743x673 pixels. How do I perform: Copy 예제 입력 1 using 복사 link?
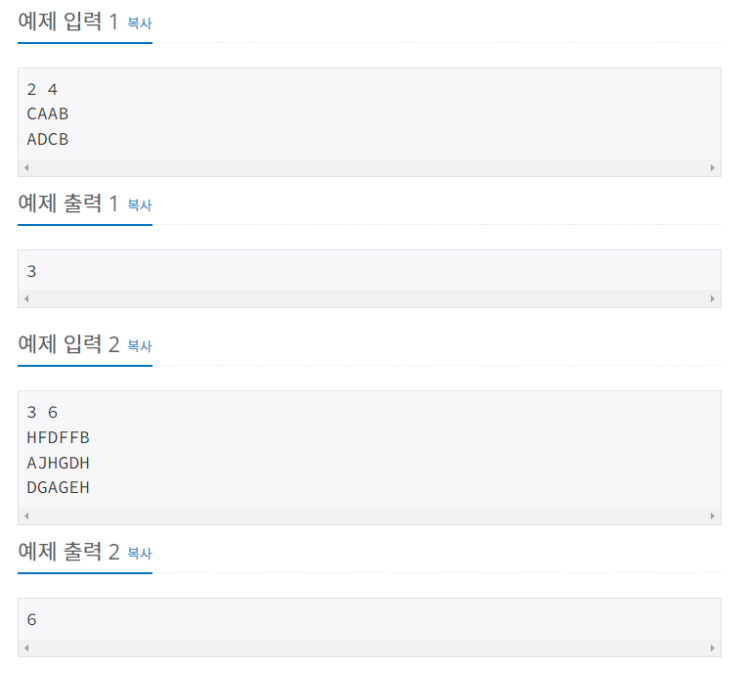pyautogui.click(x=140, y=24)
